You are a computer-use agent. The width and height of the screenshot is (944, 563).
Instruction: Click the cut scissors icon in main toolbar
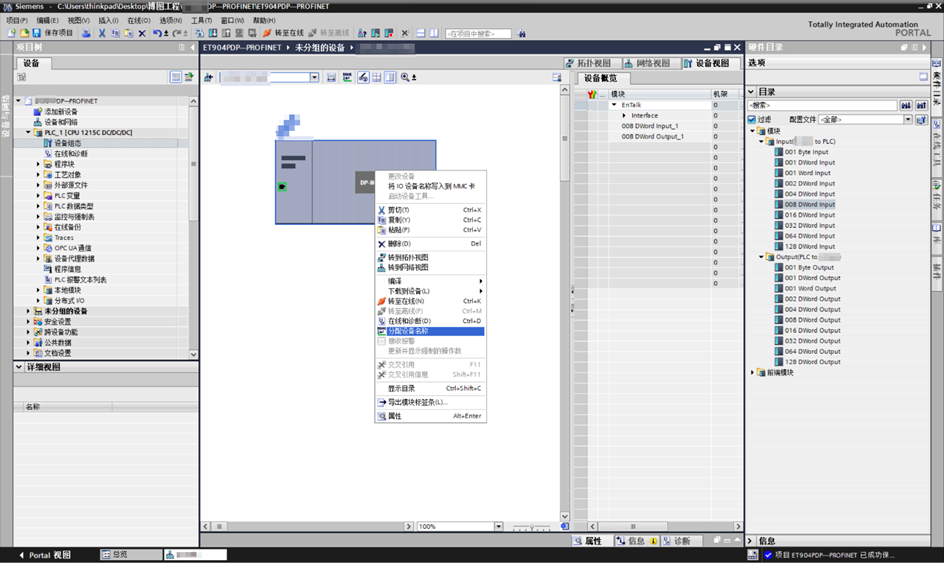(102, 33)
